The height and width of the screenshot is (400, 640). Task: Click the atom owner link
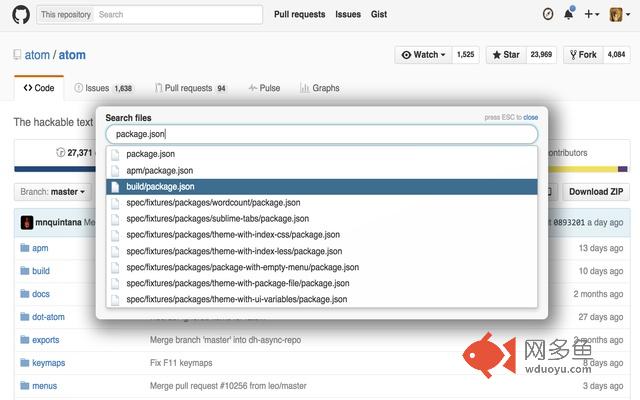point(37,55)
